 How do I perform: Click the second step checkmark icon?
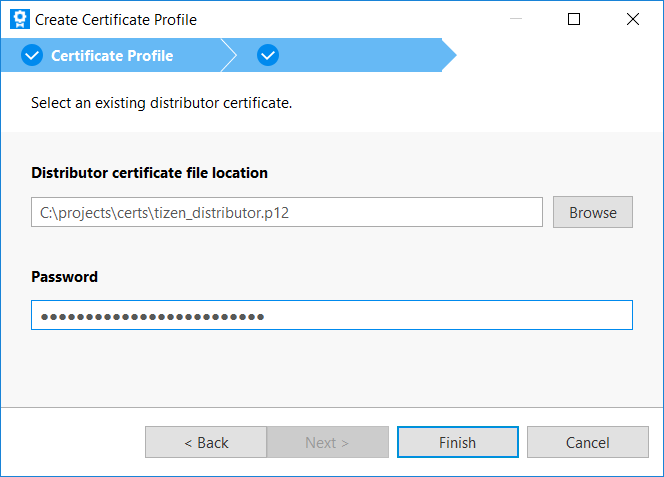point(268,56)
